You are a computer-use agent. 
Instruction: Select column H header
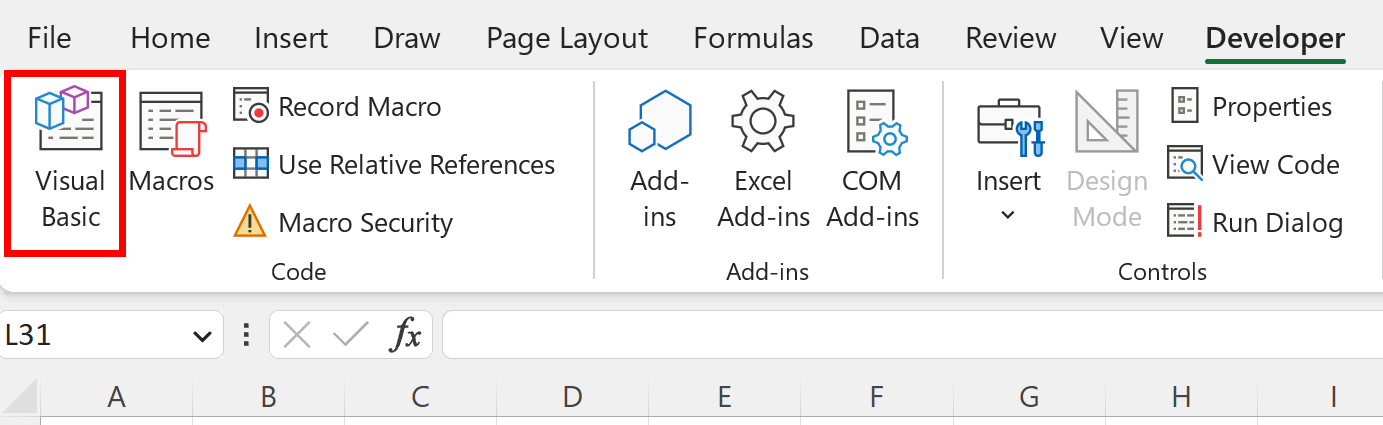[x=1181, y=398]
